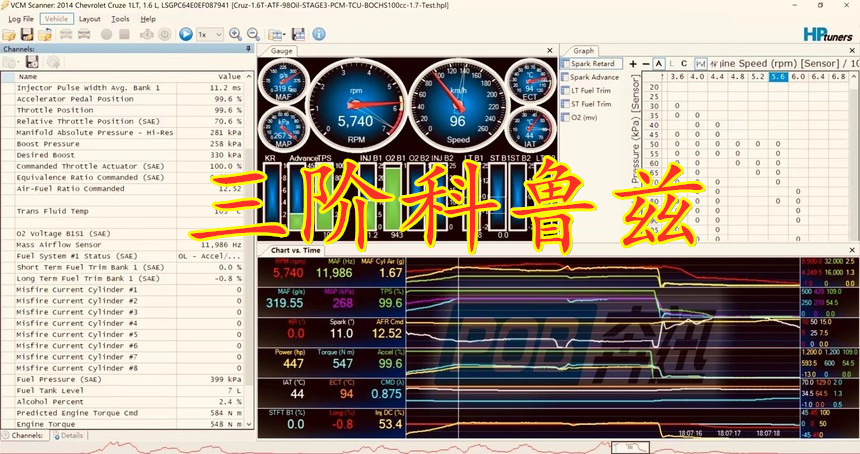Click the reopen log folder with arrow icon

[45, 35]
